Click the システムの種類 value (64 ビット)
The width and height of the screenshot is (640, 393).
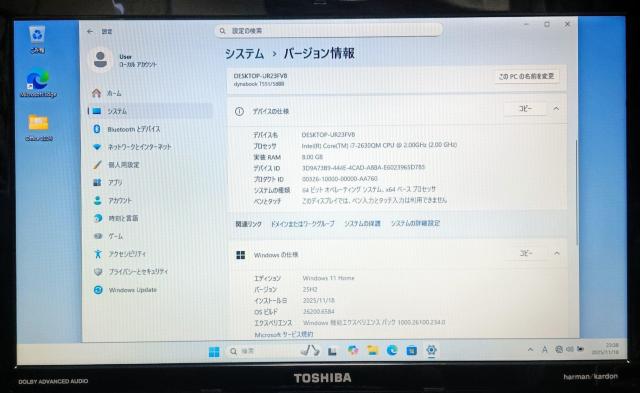click(x=369, y=189)
